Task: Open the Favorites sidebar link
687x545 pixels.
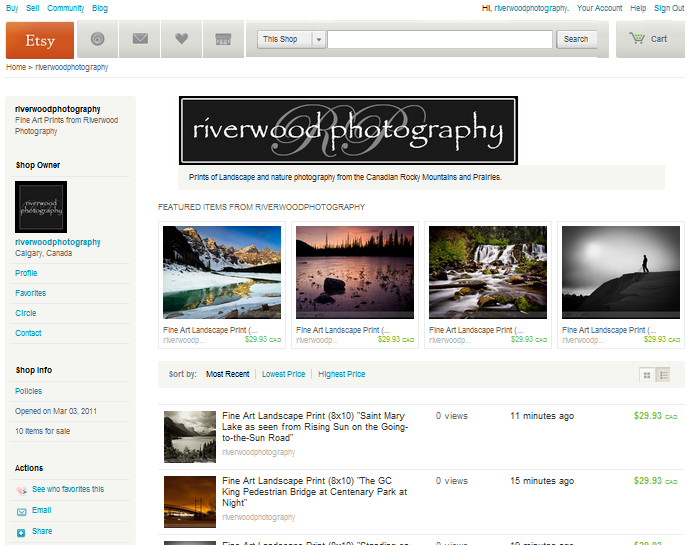Action: (30, 293)
